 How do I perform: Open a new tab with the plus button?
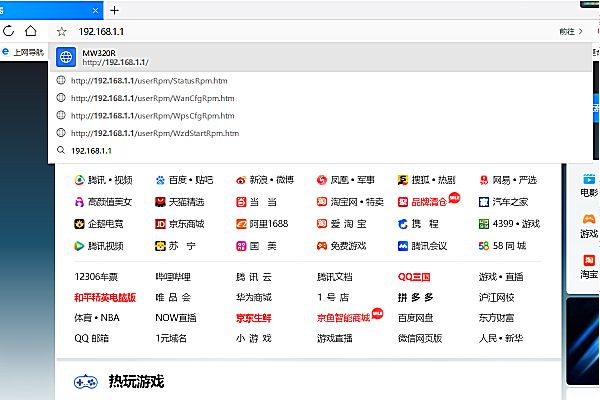pyautogui.click(x=114, y=10)
